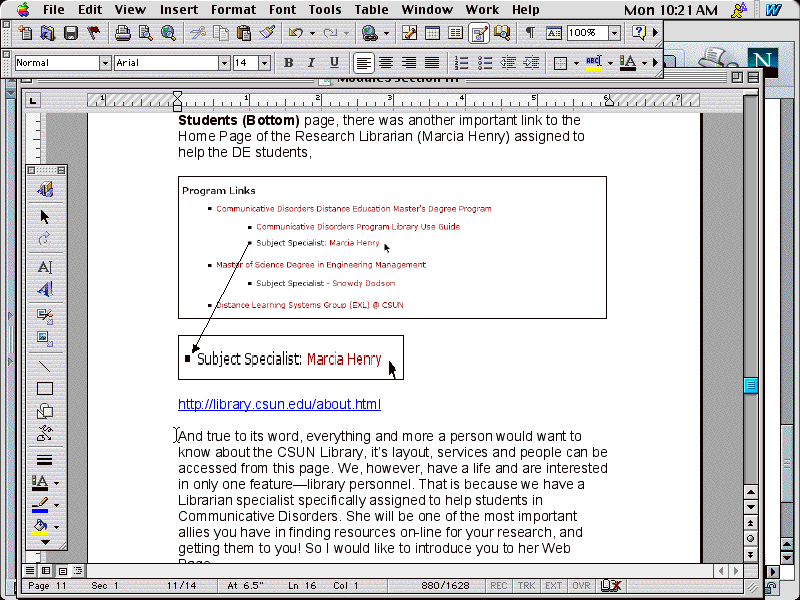Pick the Rectangle drawing tool

tap(45, 389)
